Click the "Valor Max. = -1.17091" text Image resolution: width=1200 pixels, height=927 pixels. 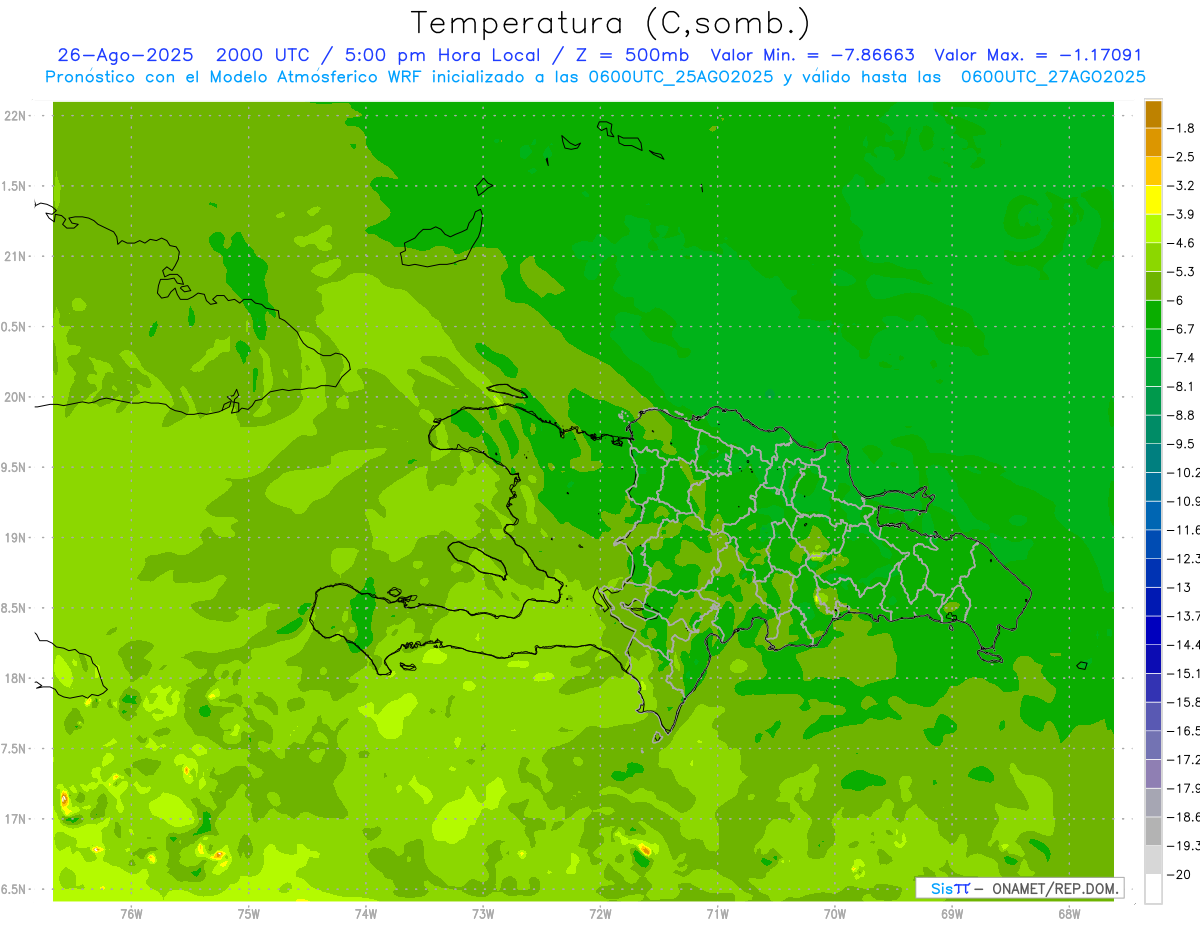tap(1038, 55)
